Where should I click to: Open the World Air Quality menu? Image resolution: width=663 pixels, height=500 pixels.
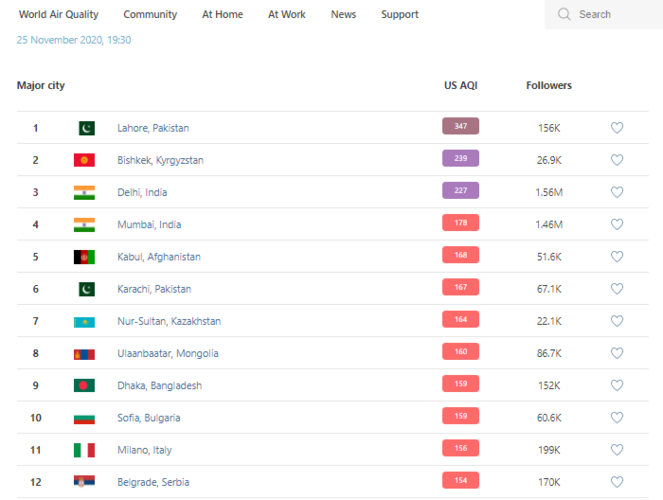coord(59,14)
